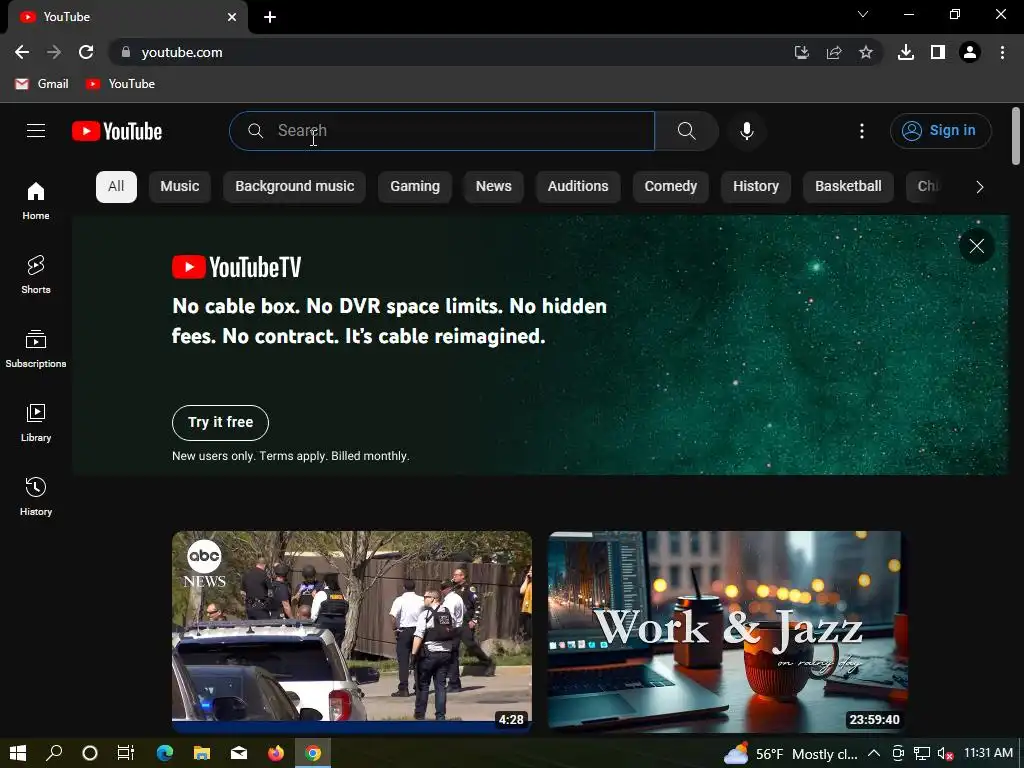Dismiss the YouTube TV banner

(976, 246)
